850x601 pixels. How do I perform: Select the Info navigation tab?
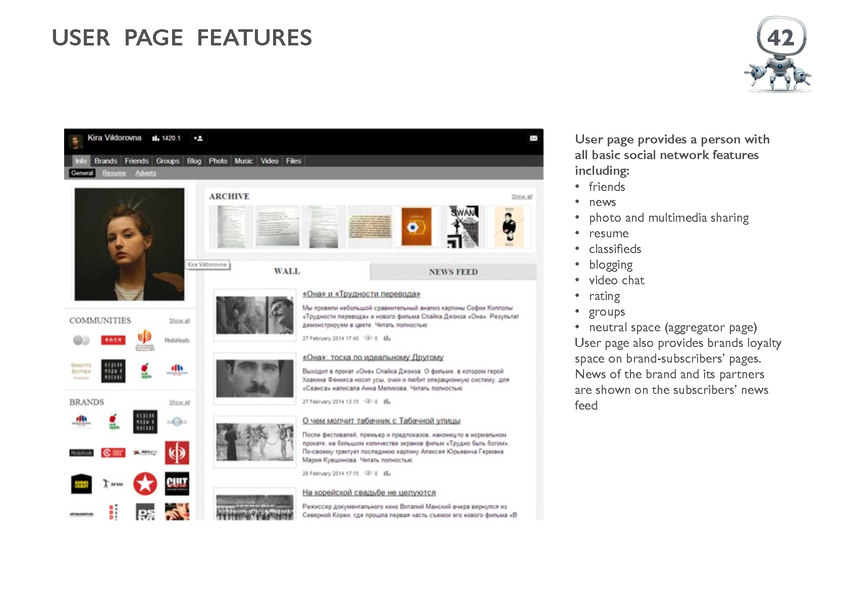[x=81, y=161]
